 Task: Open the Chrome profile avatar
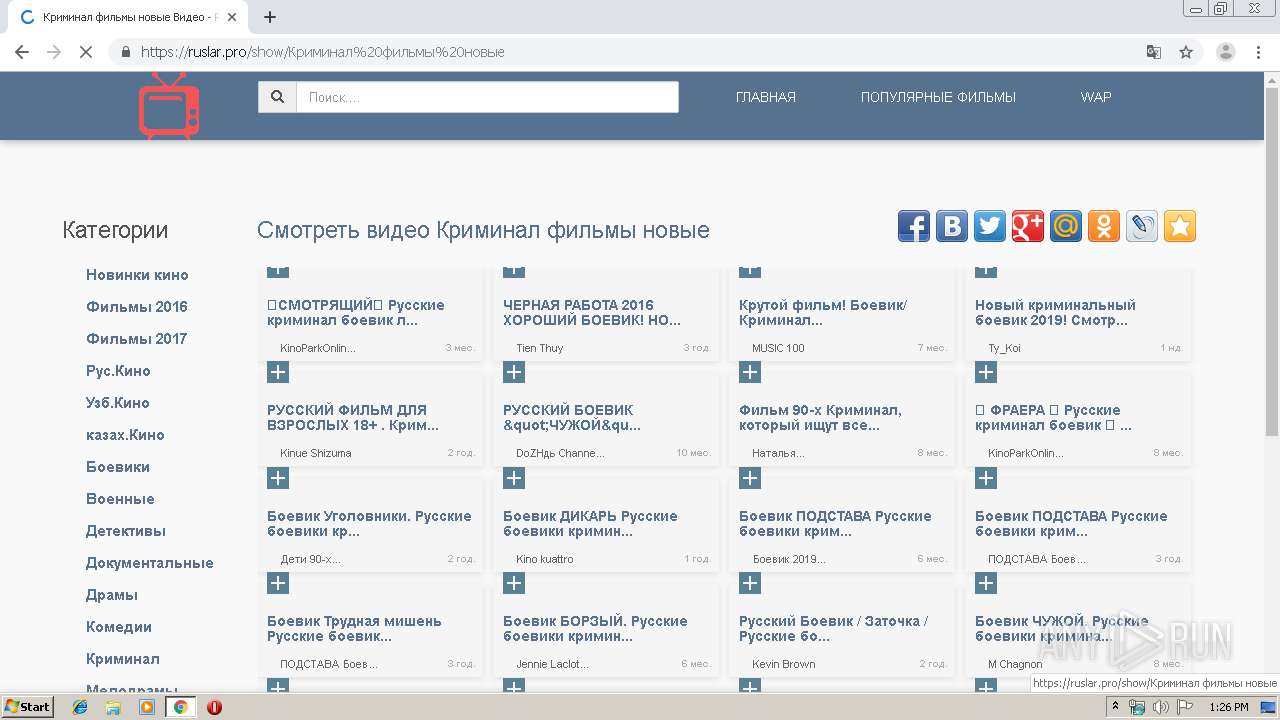pyautogui.click(x=1226, y=52)
